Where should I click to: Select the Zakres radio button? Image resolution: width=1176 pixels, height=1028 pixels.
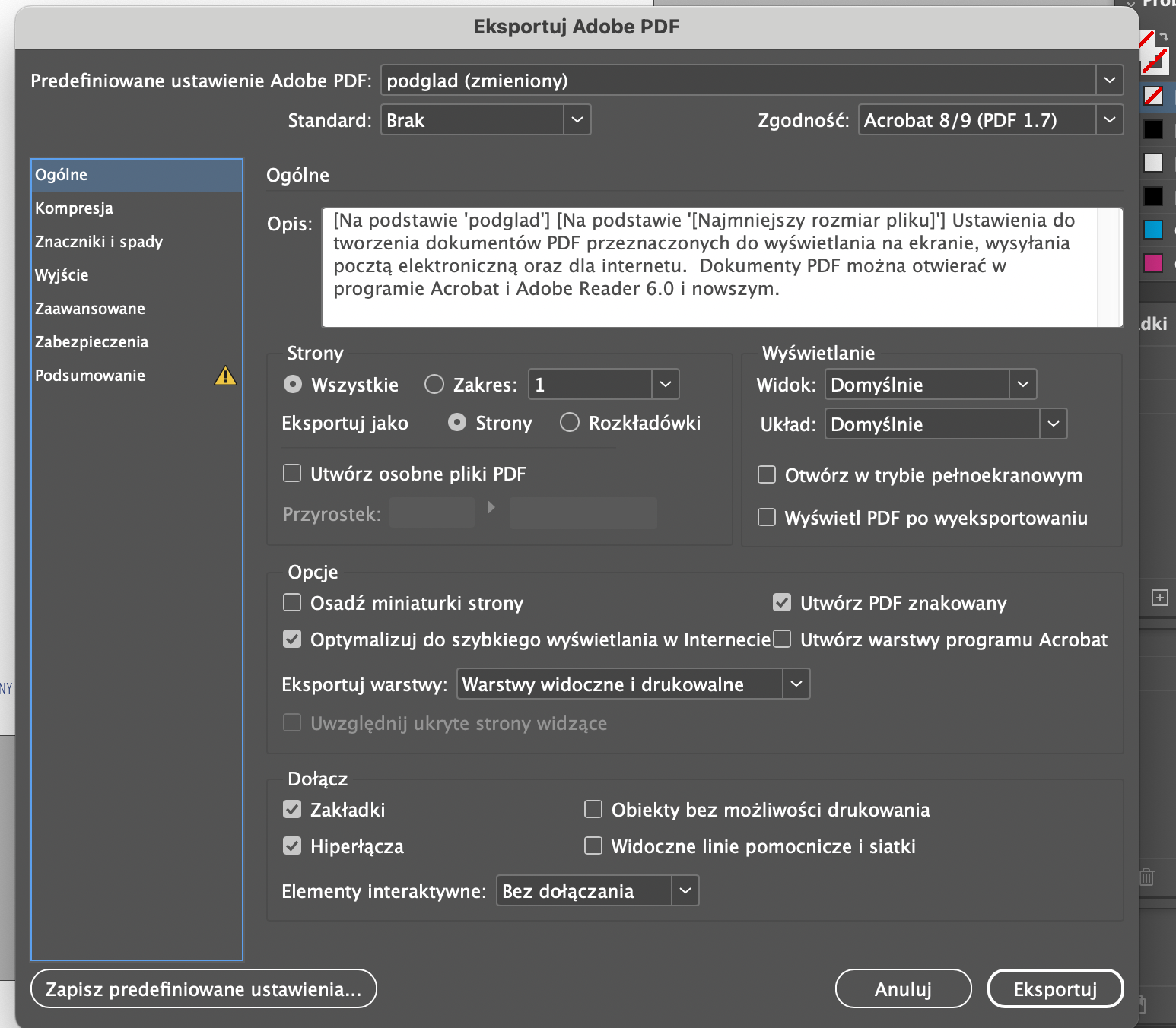tap(434, 385)
